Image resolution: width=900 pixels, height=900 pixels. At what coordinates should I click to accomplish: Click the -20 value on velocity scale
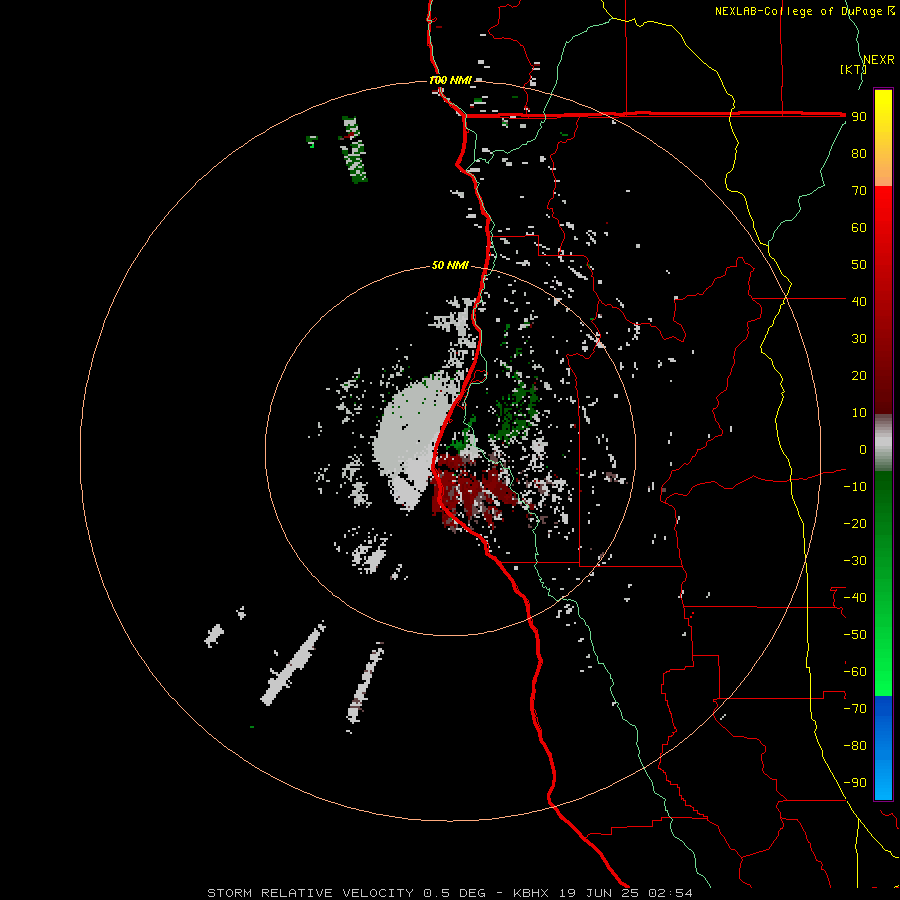(855, 523)
